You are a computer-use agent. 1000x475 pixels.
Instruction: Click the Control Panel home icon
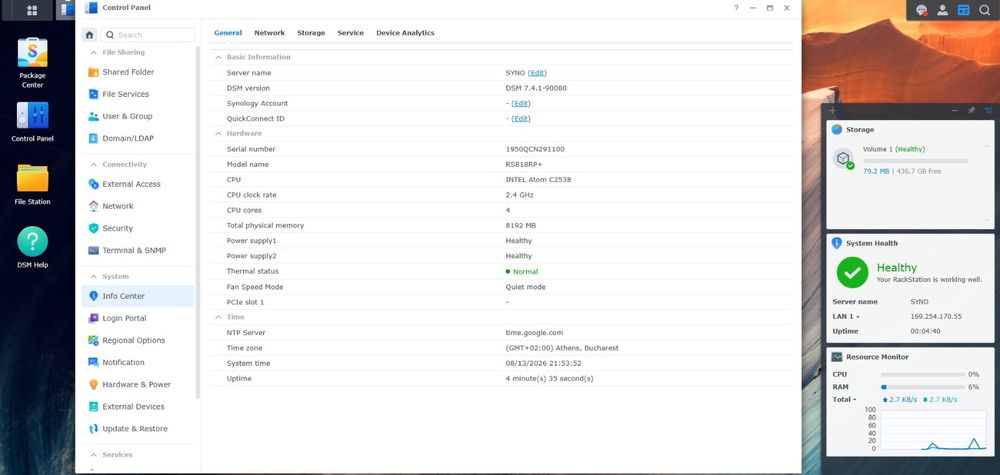click(x=90, y=35)
